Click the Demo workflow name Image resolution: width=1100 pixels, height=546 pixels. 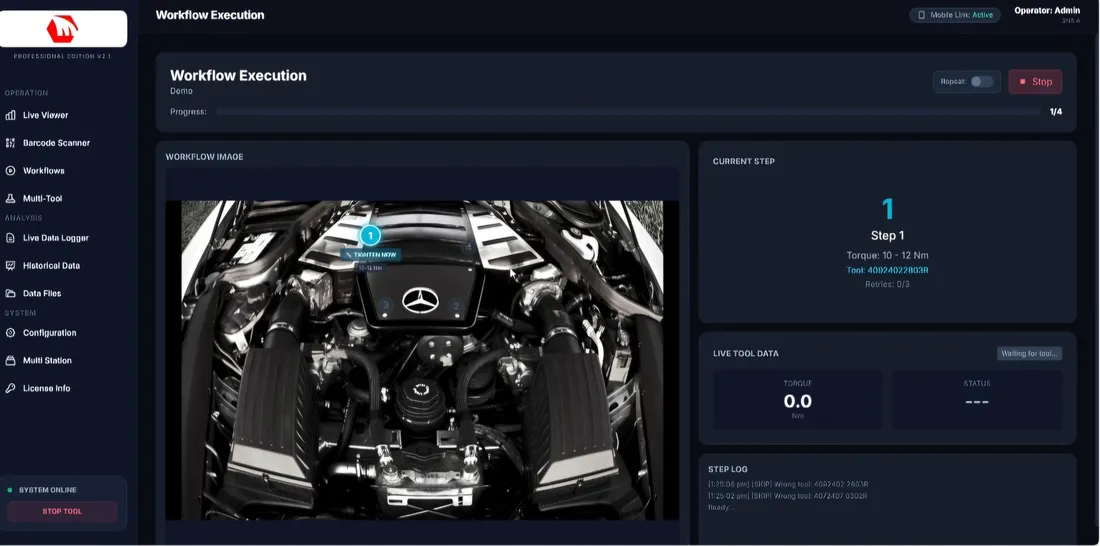click(181, 91)
